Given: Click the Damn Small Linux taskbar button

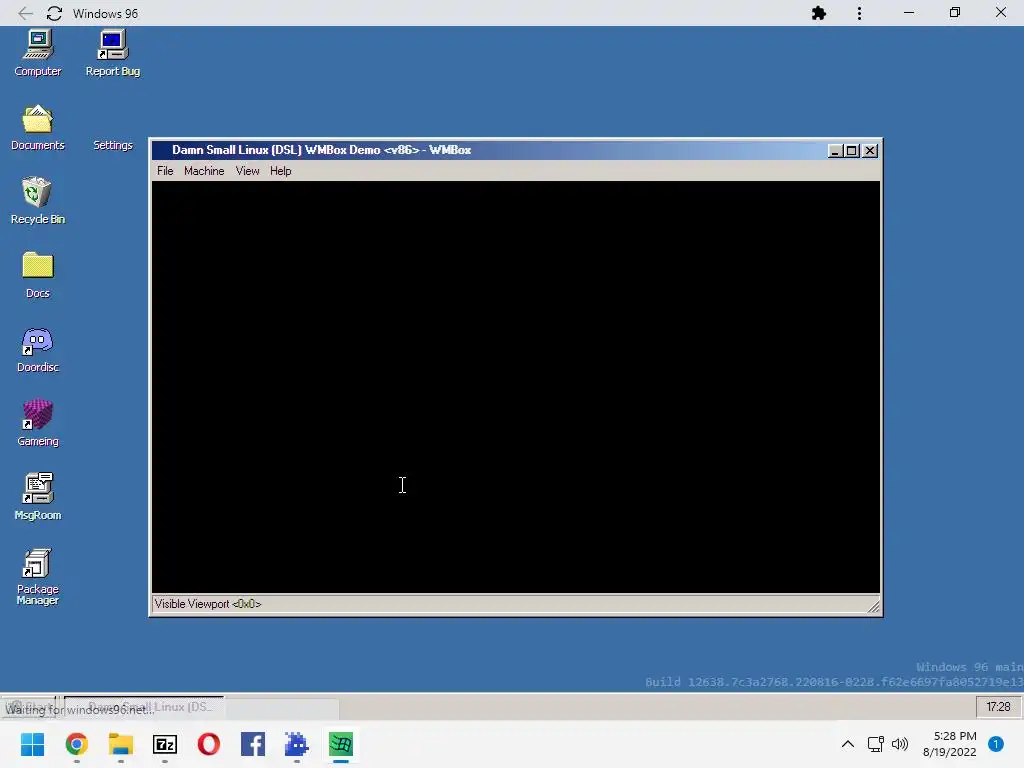Looking at the screenshot, I should click(144, 707).
